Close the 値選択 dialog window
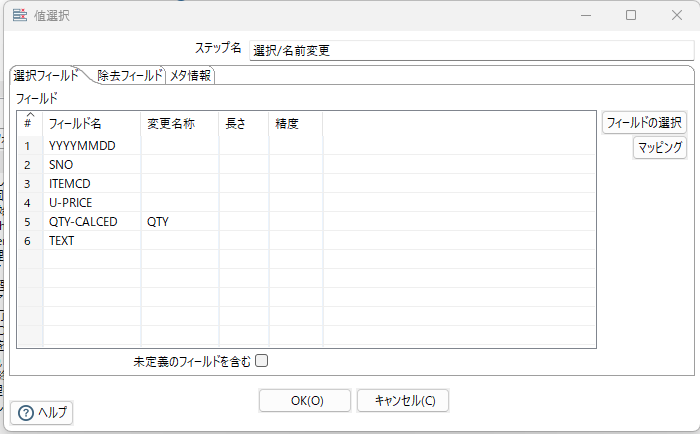700x434 pixels. pos(677,15)
